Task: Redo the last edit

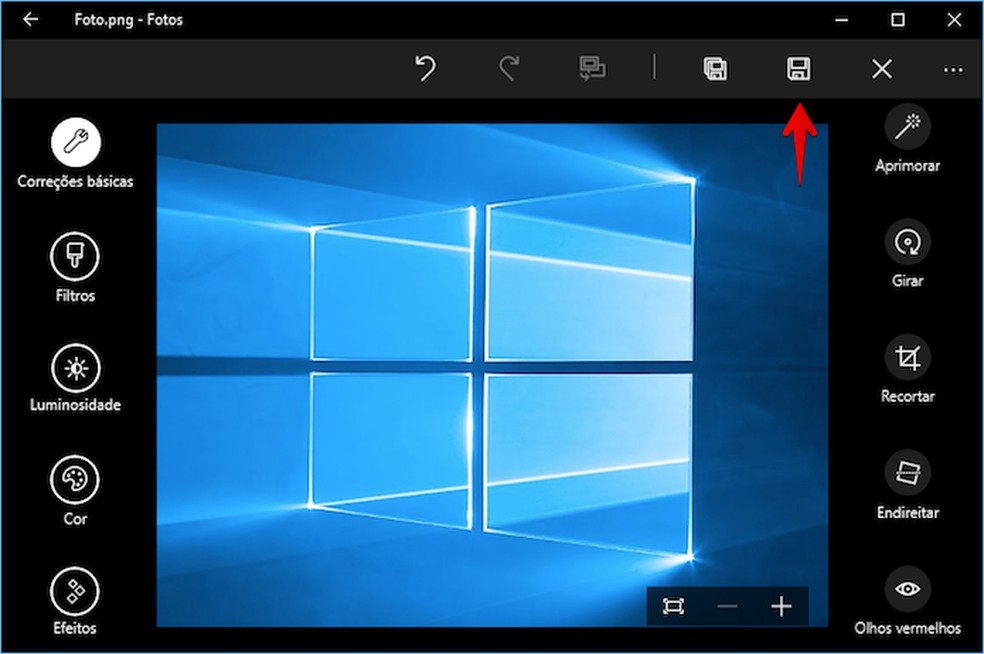Action: (509, 68)
